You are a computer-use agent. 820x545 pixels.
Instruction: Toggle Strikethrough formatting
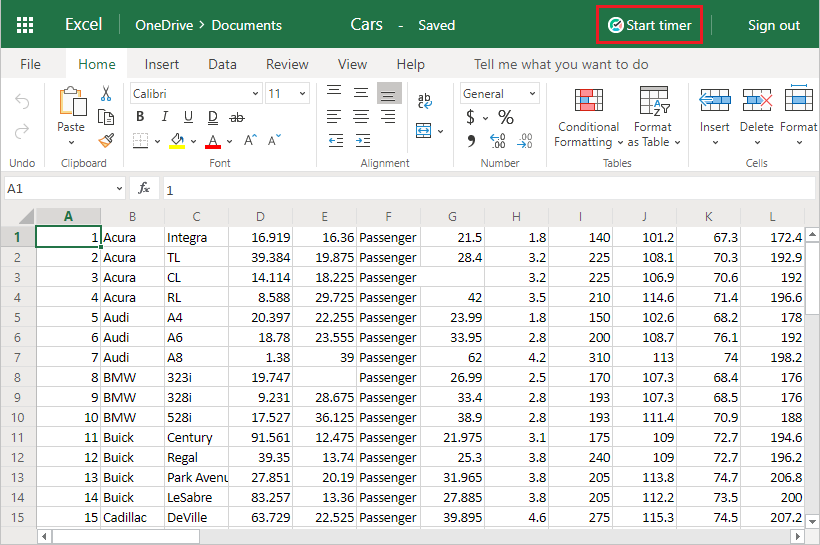tap(237, 118)
